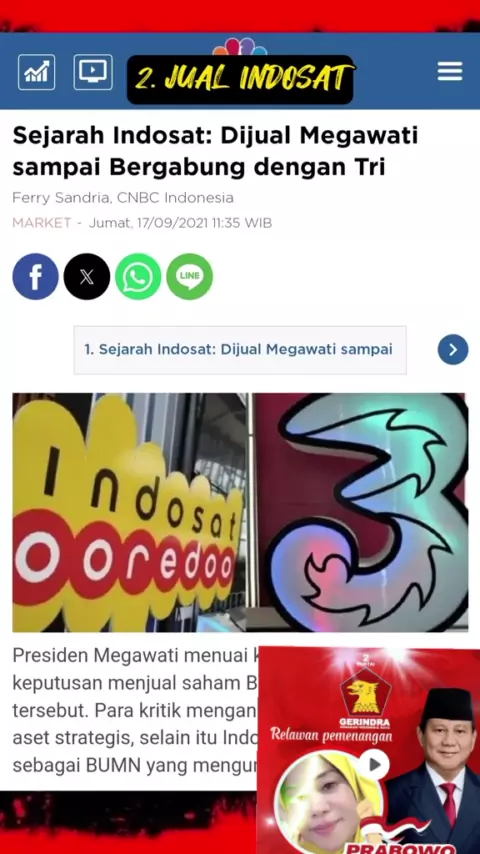Share article on X
480x854 pixels.
point(87,277)
